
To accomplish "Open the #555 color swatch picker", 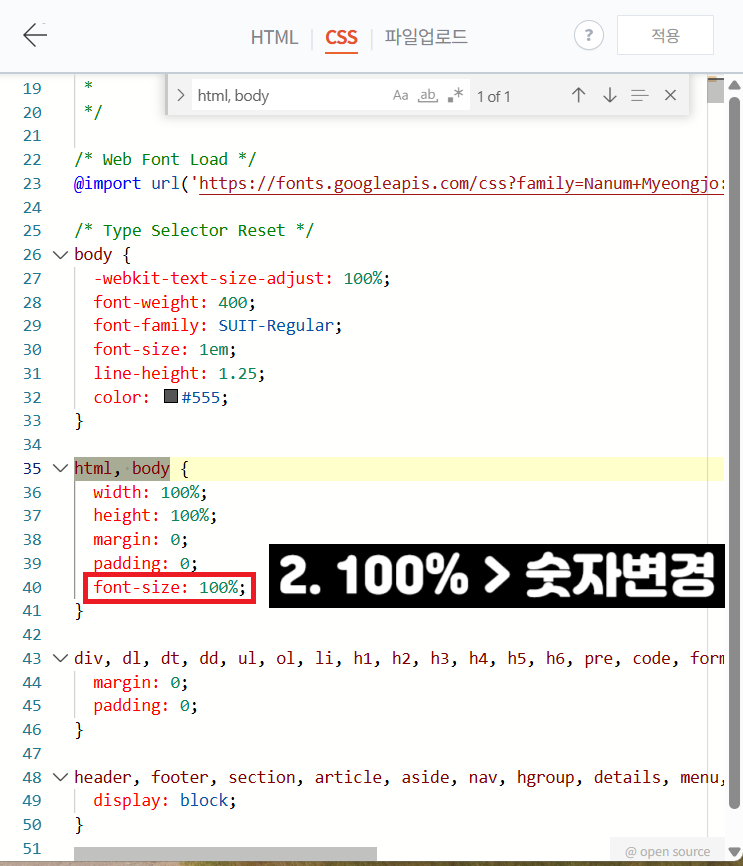I will tap(171, 396).
